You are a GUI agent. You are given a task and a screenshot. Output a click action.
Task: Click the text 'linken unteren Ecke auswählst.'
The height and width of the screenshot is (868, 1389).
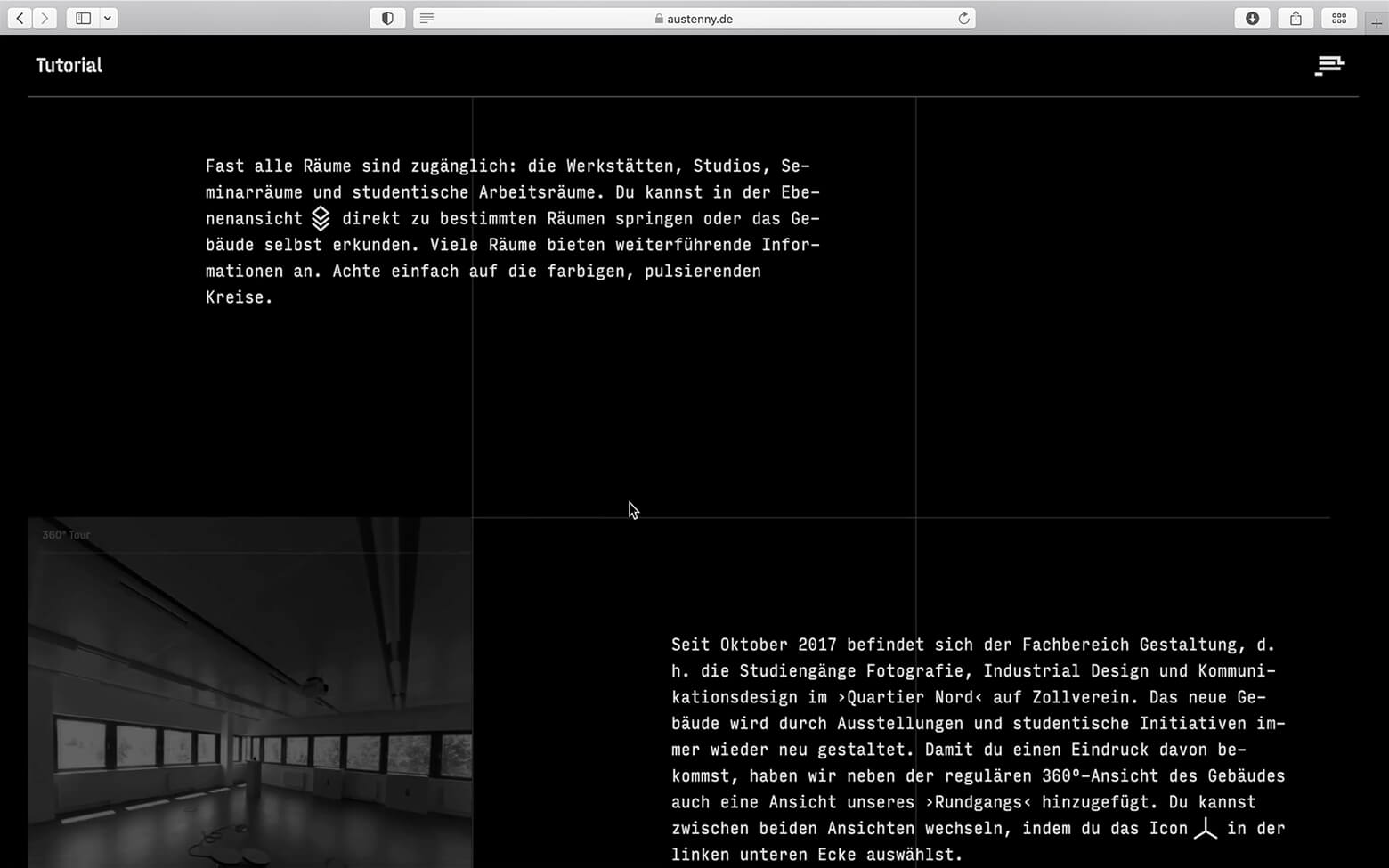pos(817,855)
